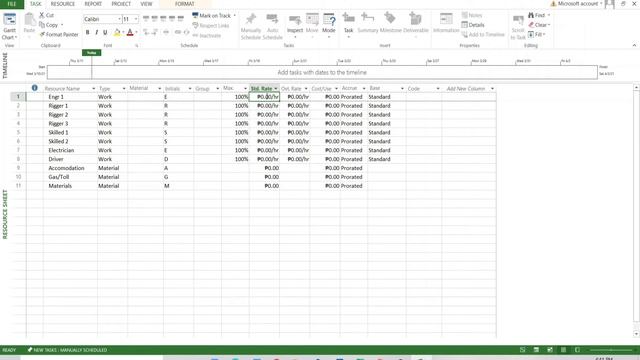Toggle bold formatting
This screenshot has width=640, height=360.
[x=87, y=32]
